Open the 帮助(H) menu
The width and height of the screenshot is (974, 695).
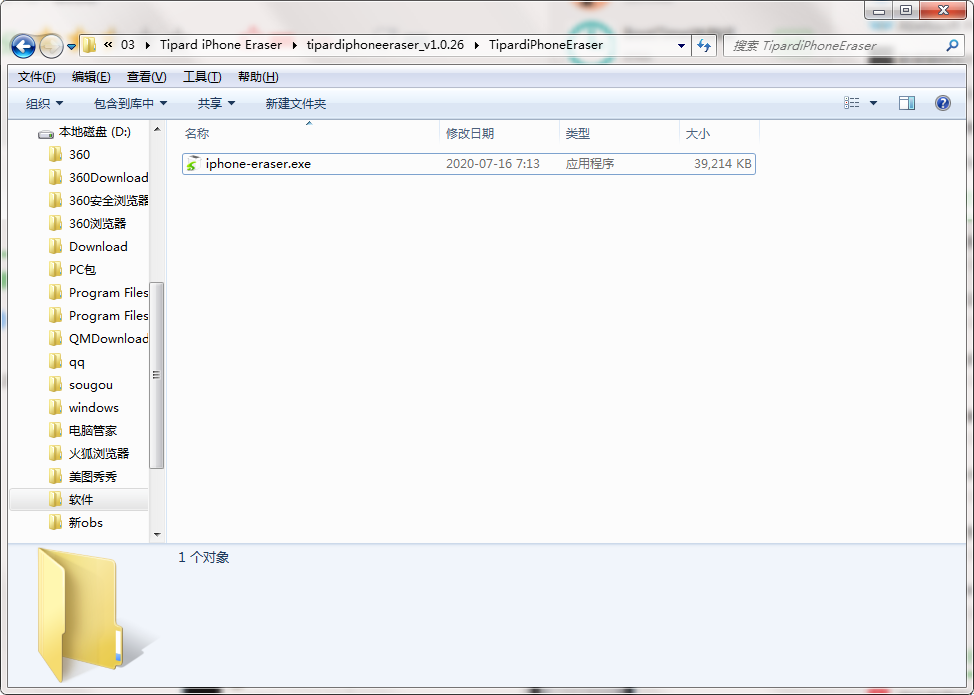[x=258, y=77]
